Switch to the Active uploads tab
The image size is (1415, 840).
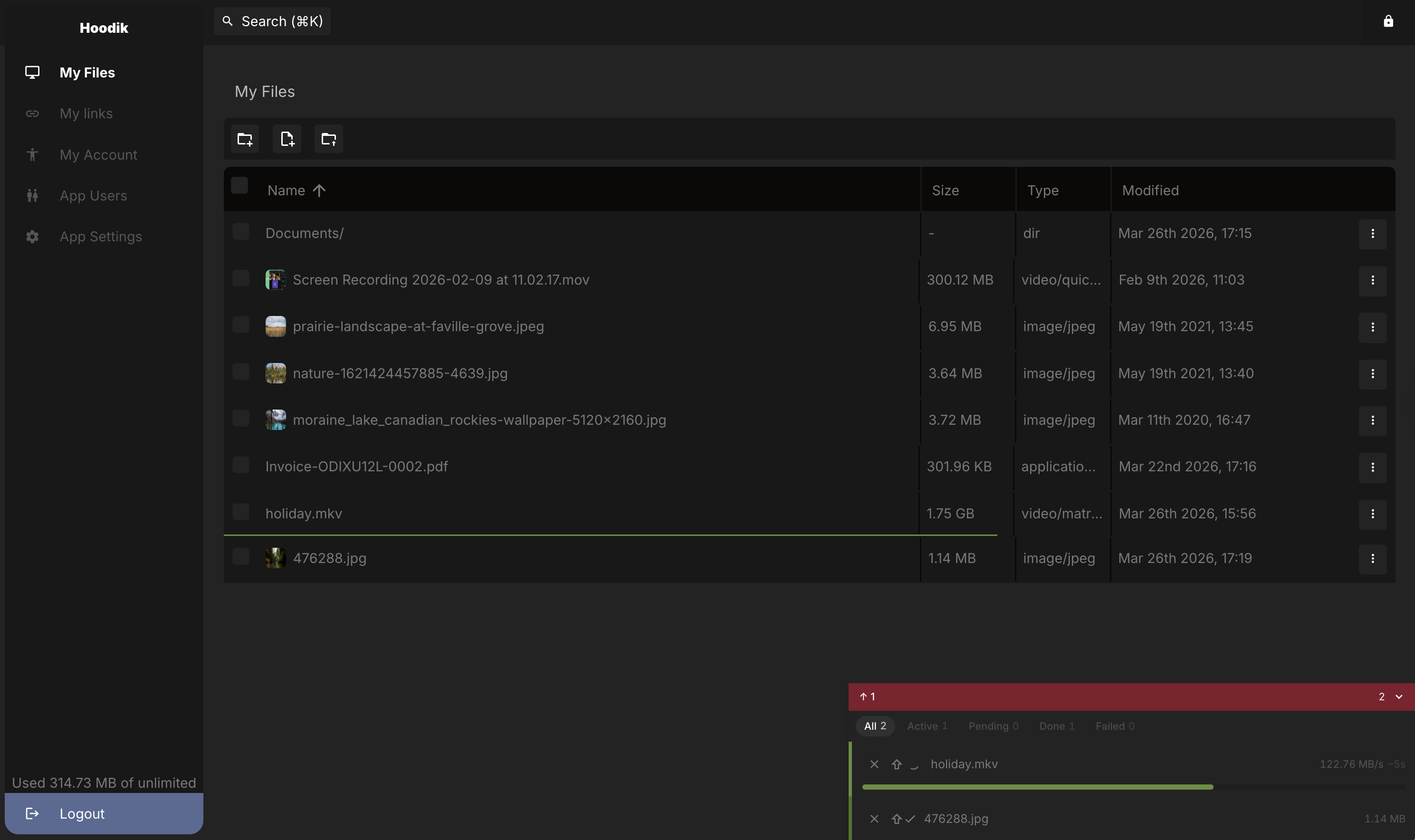point(927,726)
